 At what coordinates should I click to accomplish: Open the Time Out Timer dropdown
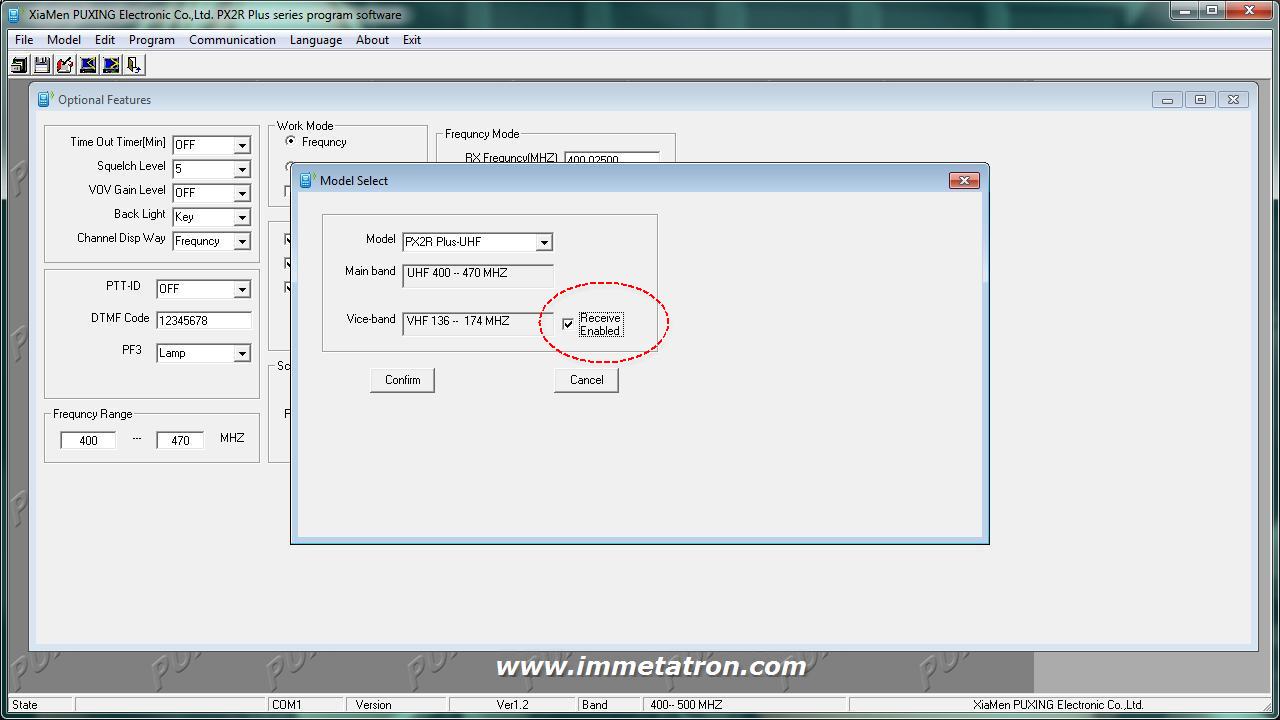[241, 145]
